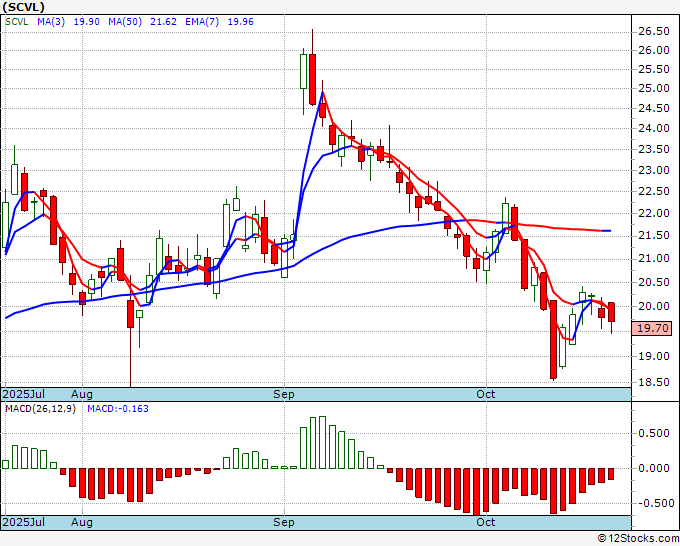Click the -0.500 MACD axis label
Viewport: 680px width, 546px height.
[x=652, y=503]
